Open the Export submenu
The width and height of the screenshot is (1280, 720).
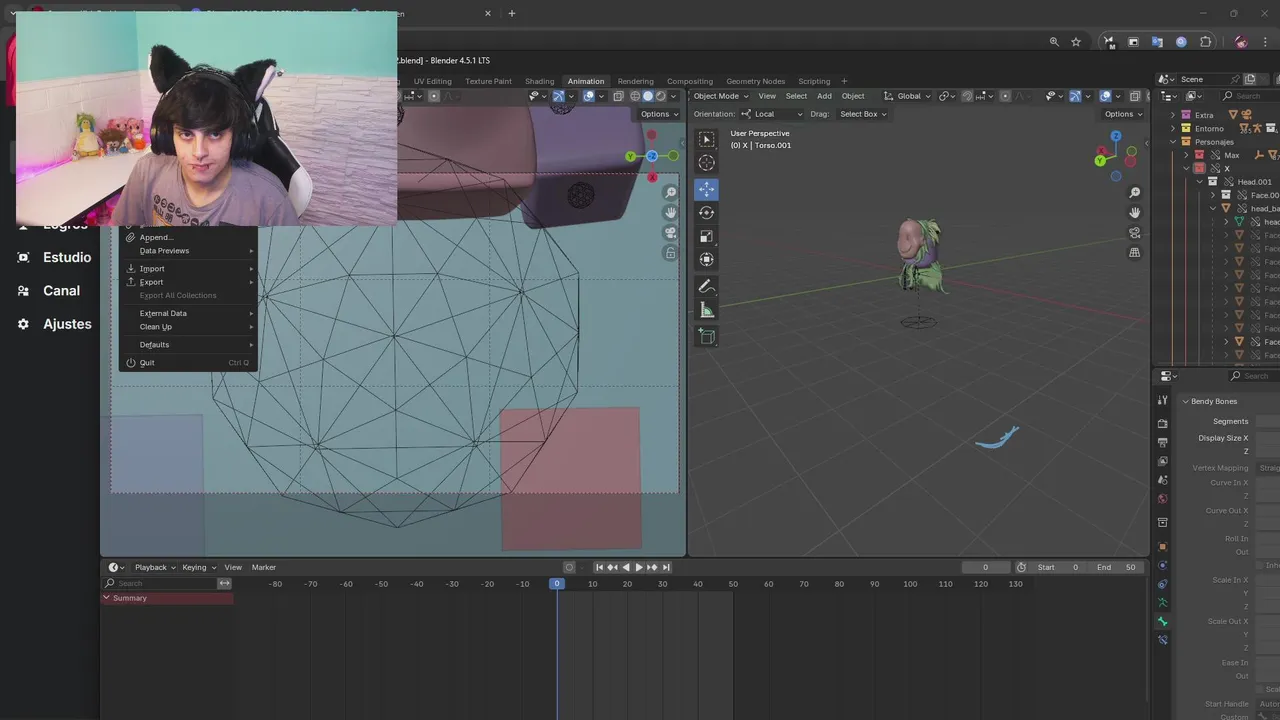(189, 282)
